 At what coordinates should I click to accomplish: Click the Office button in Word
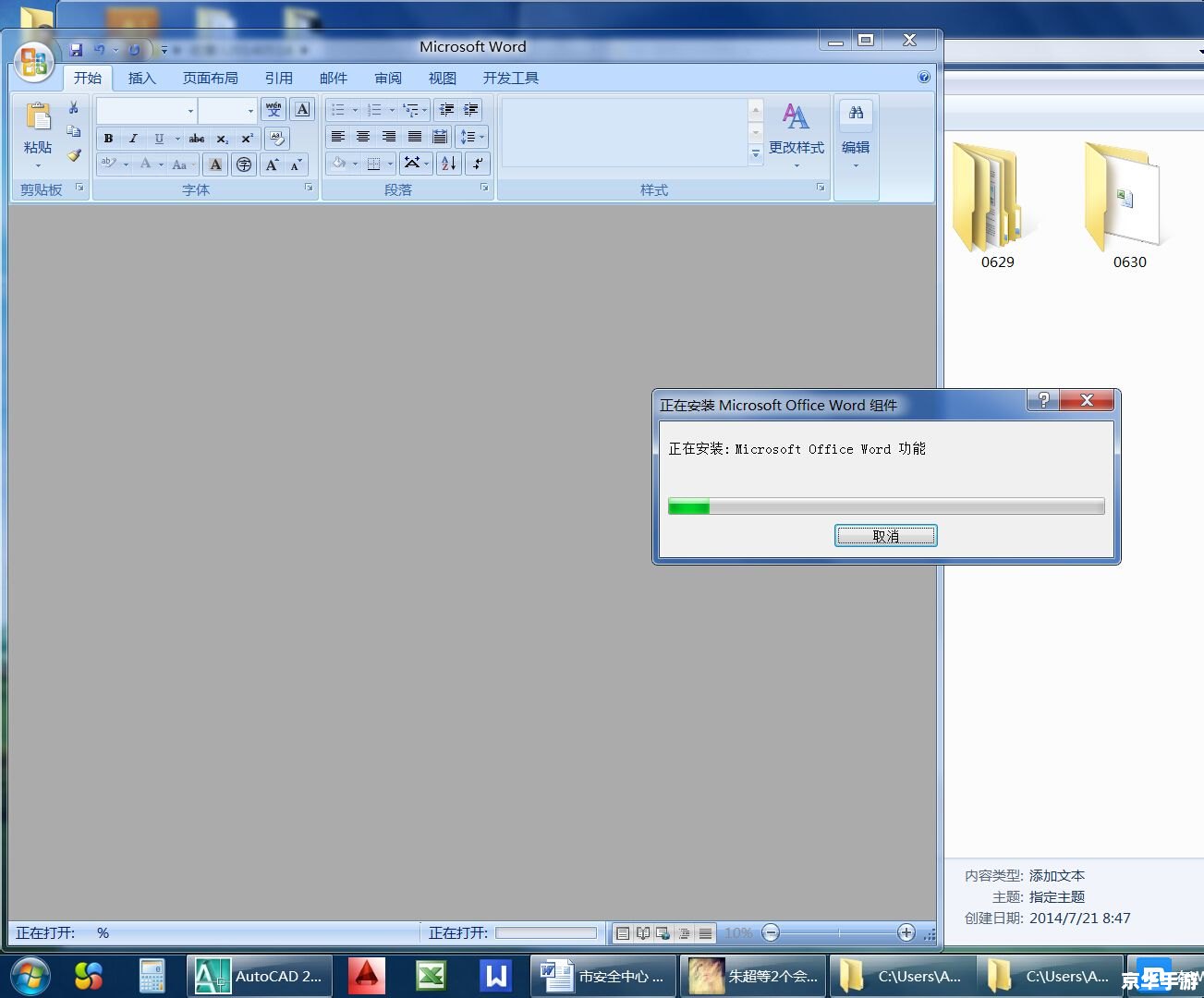(33, 62)
